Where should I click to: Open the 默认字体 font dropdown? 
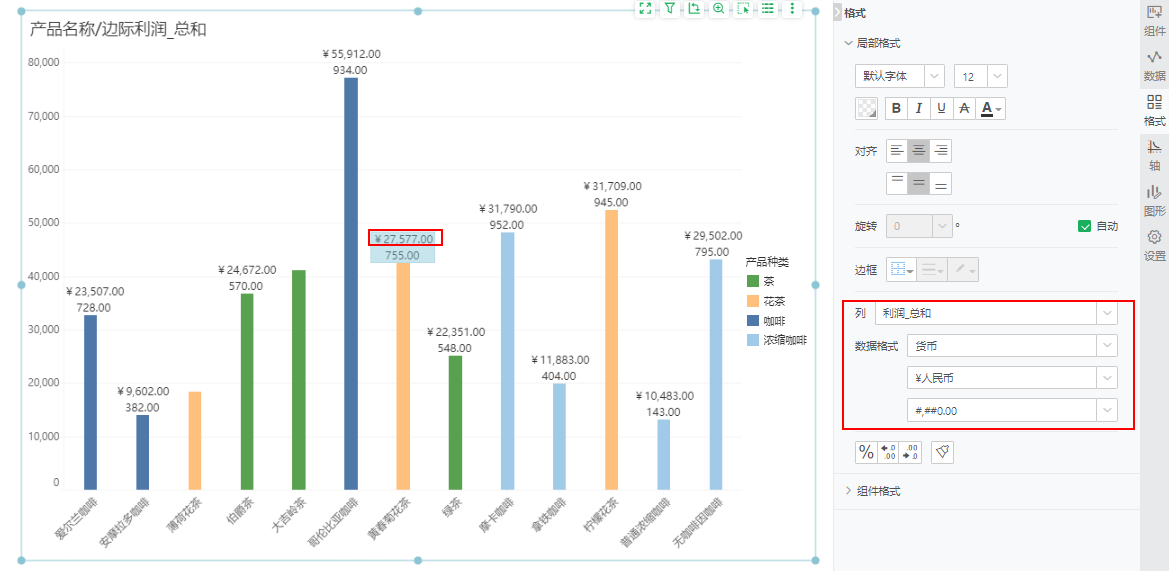(899, 76)
